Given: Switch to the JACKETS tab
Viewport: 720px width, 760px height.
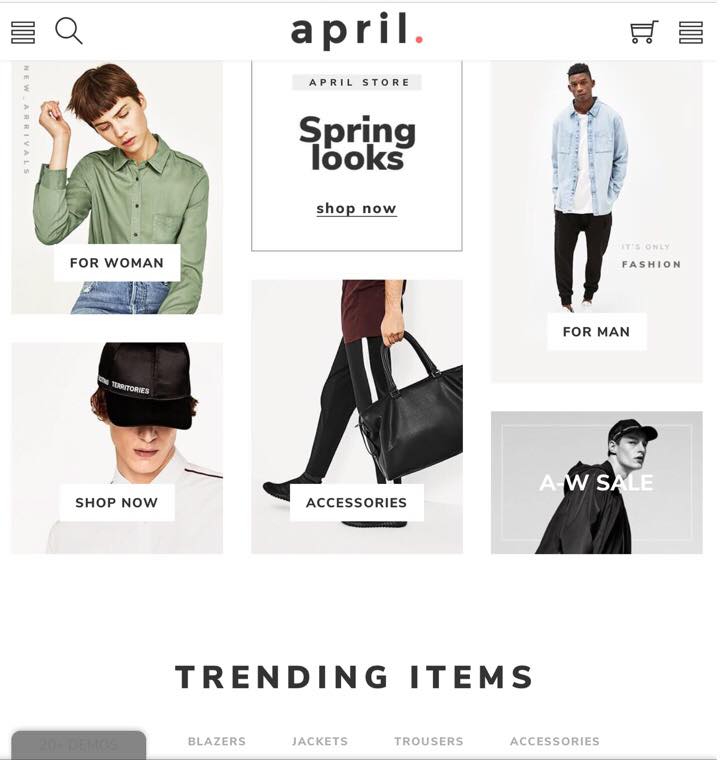Looking at the screenshot, I should point(320,741).
